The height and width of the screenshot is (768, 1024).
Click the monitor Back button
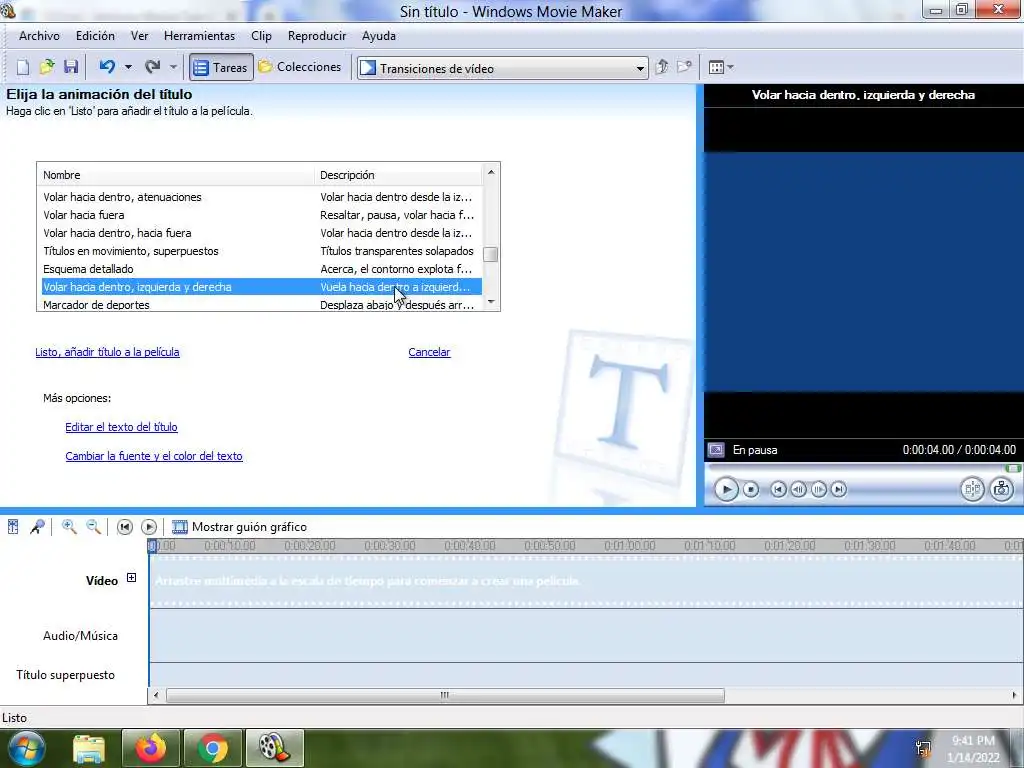pos(778,489)
